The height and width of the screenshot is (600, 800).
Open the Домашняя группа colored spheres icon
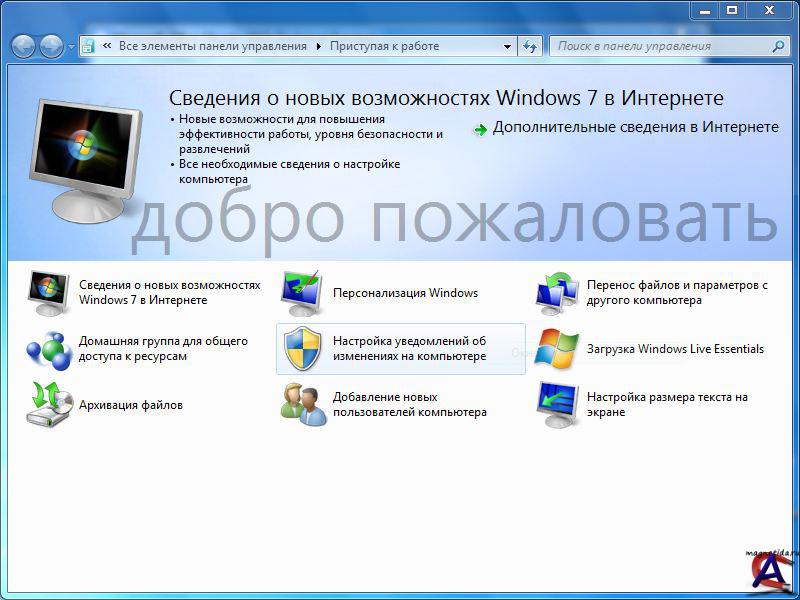pyautogui.click(x=48, y=349)
